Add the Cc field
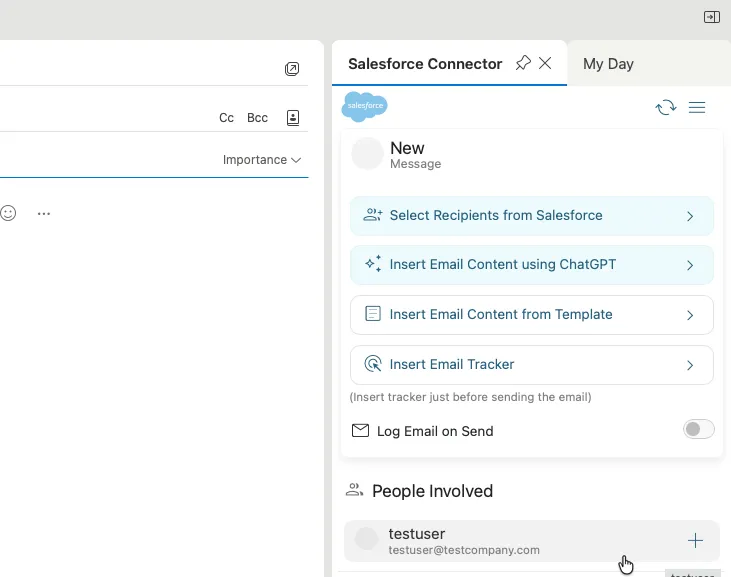 pos(226,117)
